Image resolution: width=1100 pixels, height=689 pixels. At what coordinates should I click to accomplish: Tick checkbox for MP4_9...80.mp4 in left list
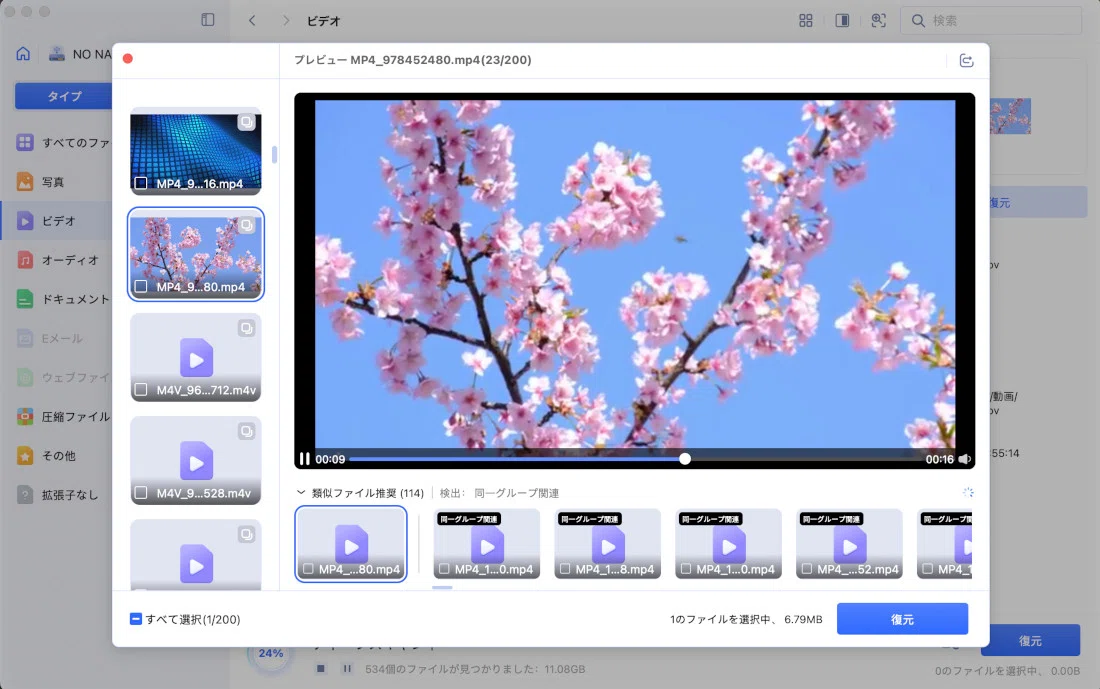click(141, 286)
